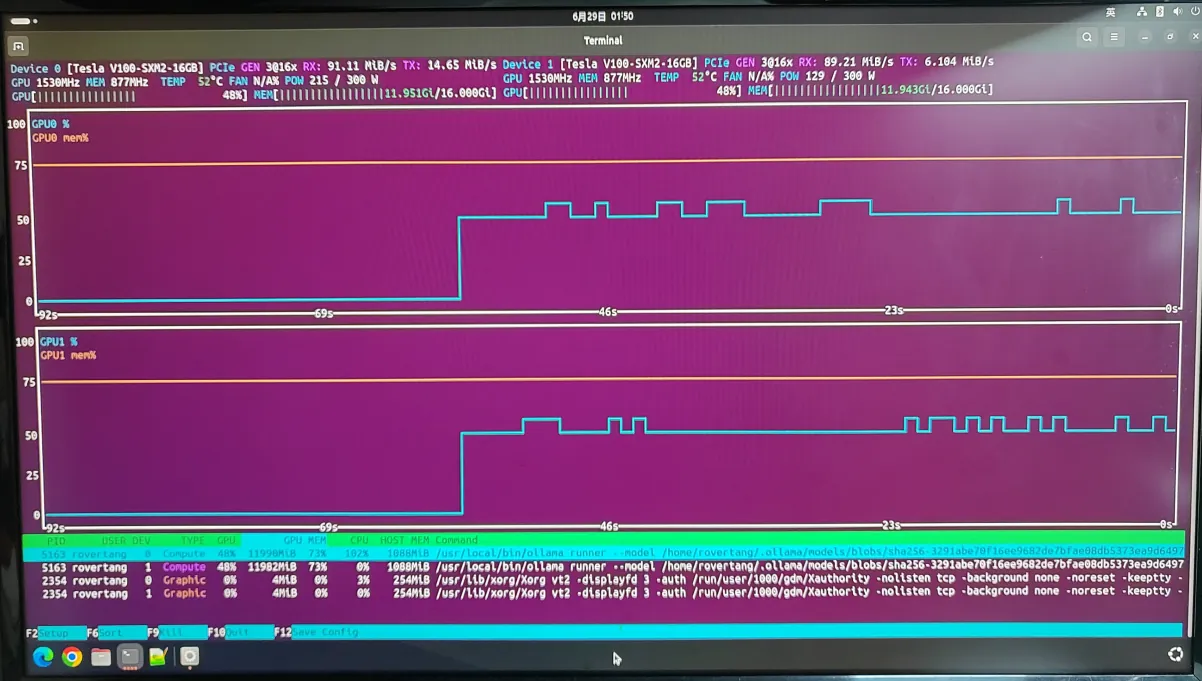Image resolution: width=1202 pixels, height=681 pixels.
Task: Click the GPU1 % legend label
Action: click(58, 342)
